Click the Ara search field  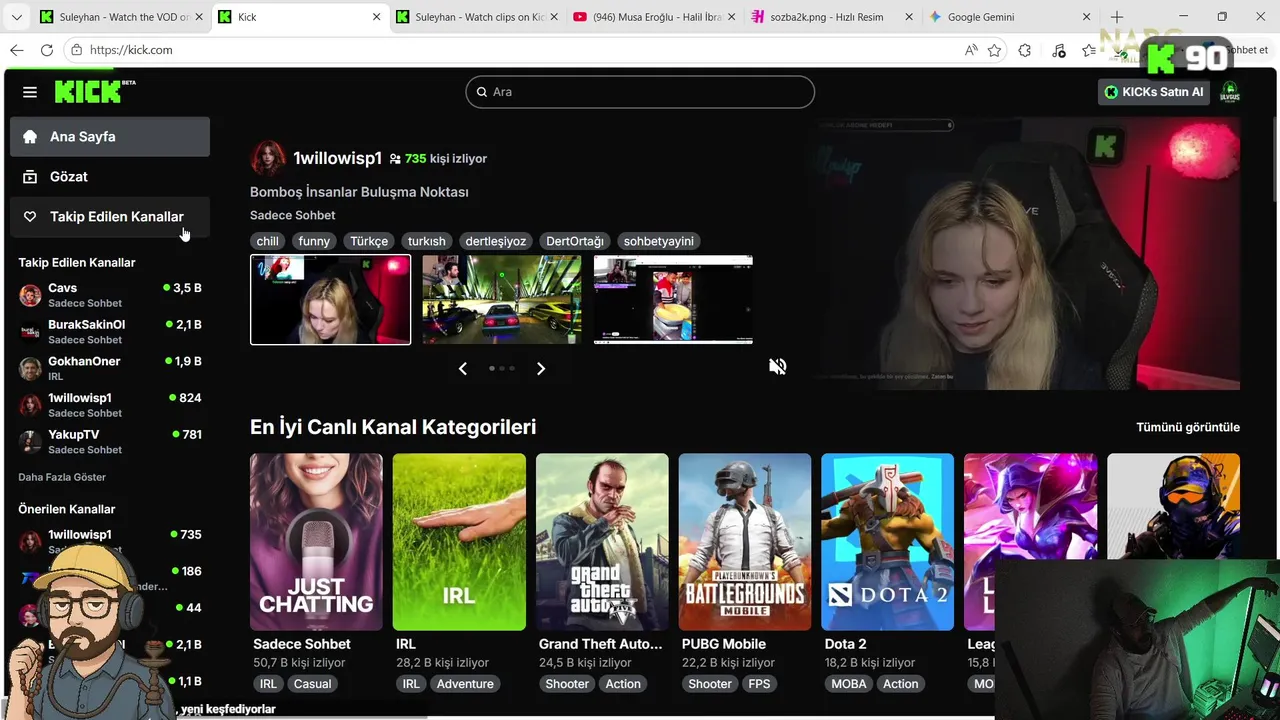pos(640,92)
